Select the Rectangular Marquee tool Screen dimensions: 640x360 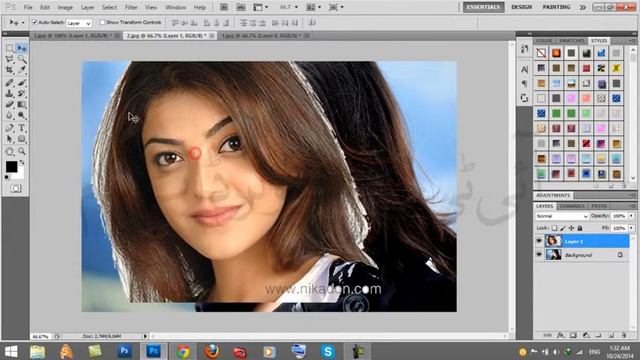(9, 49)
